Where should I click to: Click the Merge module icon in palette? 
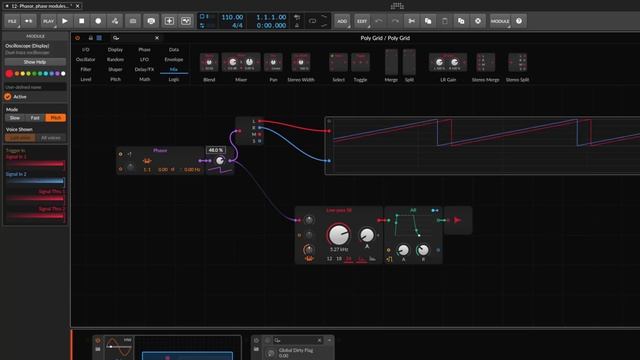391,62
